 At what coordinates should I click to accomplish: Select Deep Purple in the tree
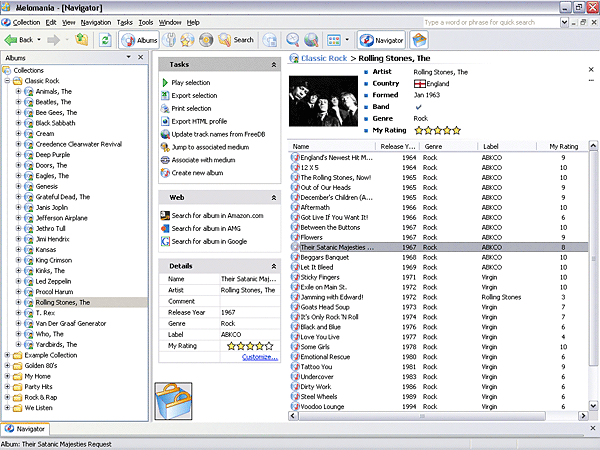pyautogui.click(x=53, y=155)
